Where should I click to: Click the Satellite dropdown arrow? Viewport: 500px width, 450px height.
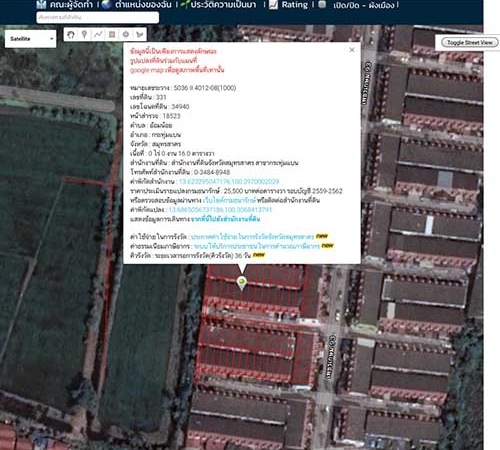coord(51,39)
